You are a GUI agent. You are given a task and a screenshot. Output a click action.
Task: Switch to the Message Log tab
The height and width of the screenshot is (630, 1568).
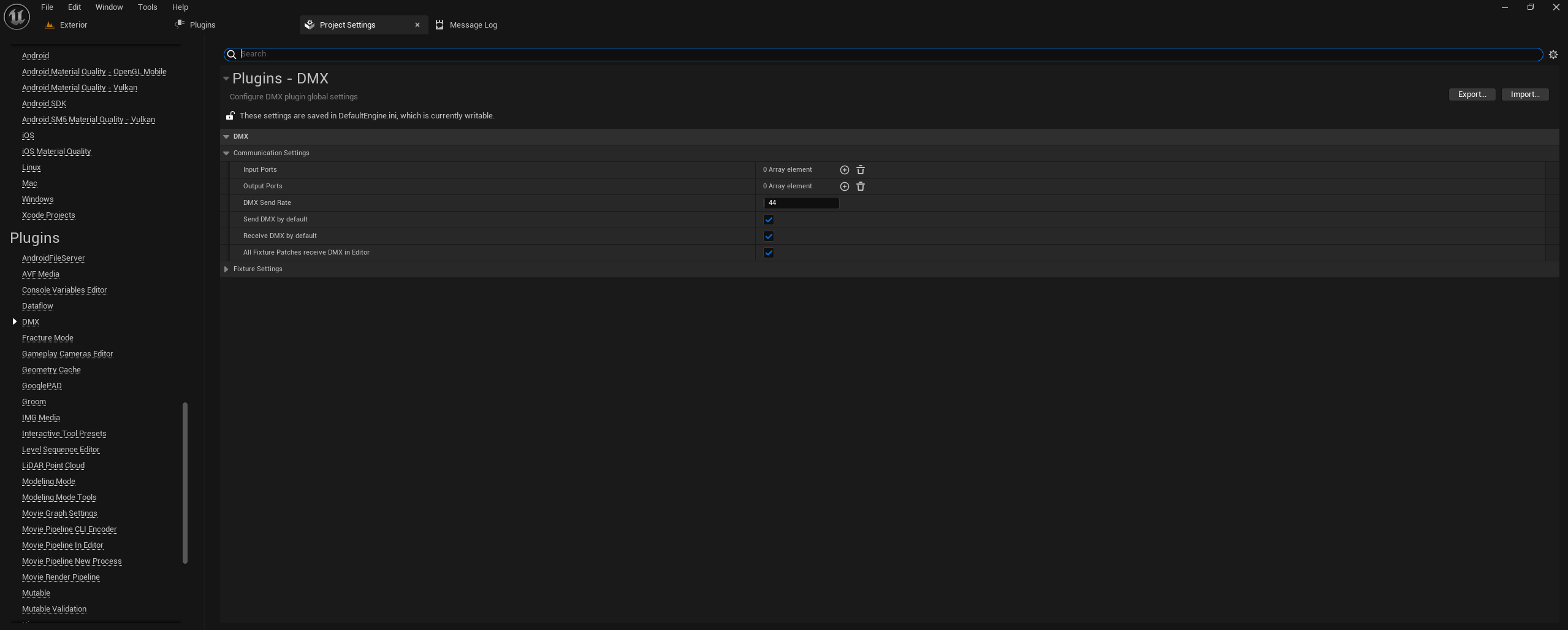pyautogui.click(x=473, y=25)
